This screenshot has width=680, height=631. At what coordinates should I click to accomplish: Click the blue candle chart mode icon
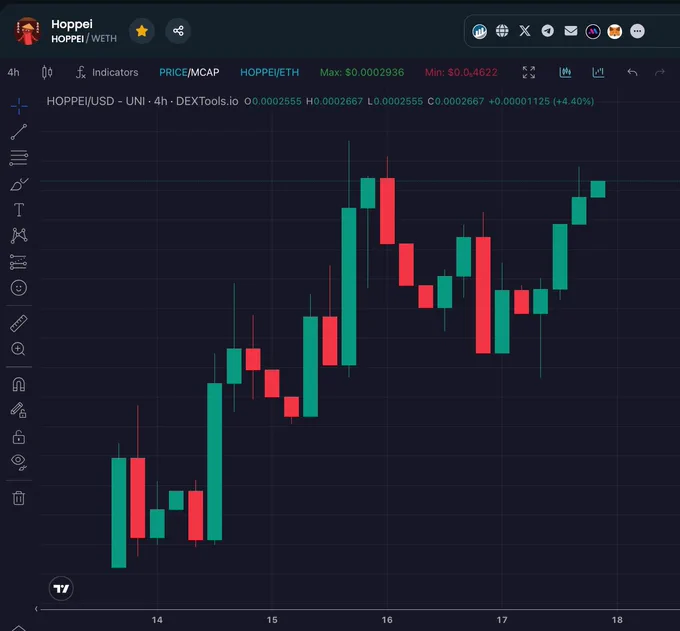565,72
